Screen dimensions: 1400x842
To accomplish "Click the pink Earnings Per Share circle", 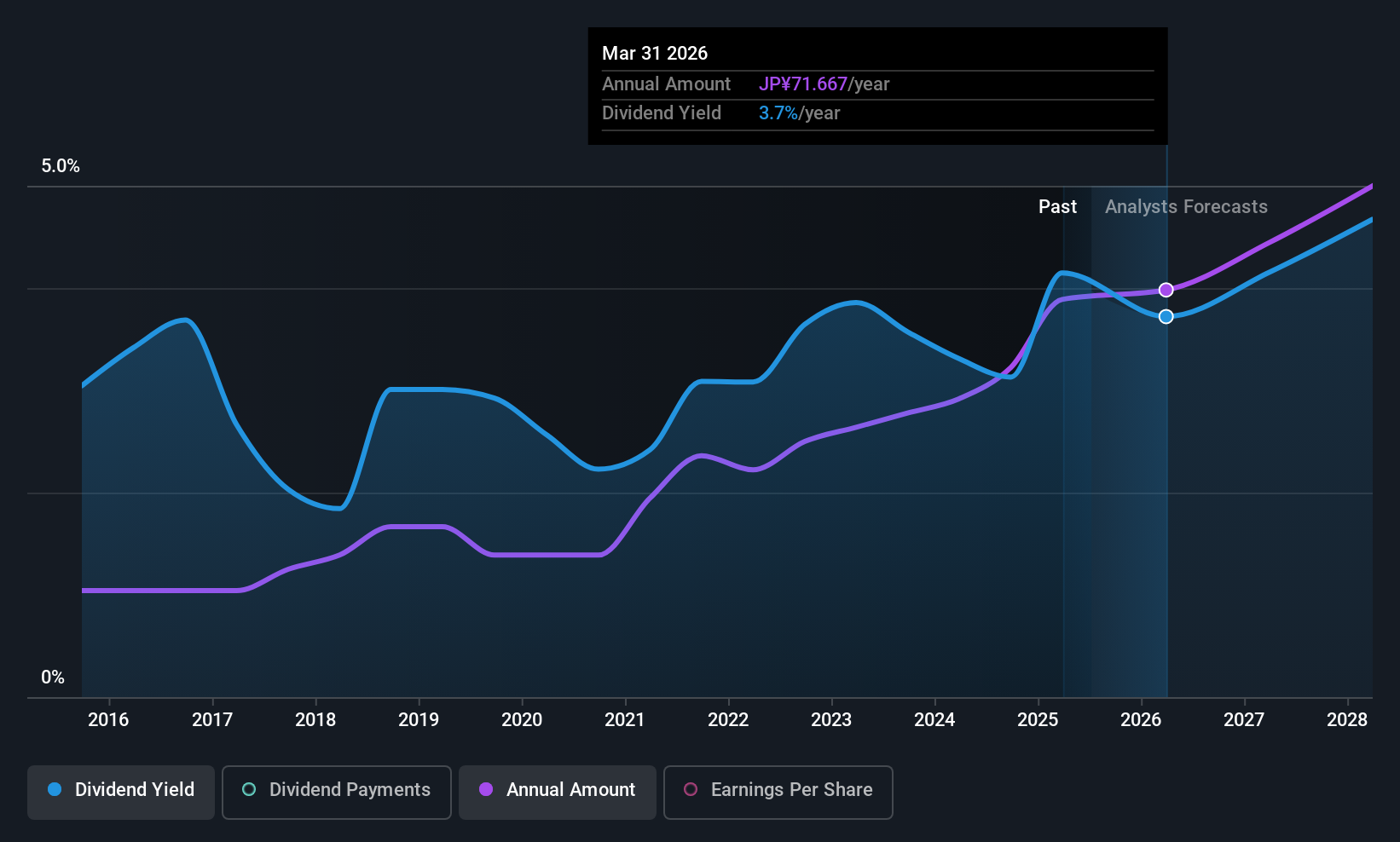I will tap(691, 790).
